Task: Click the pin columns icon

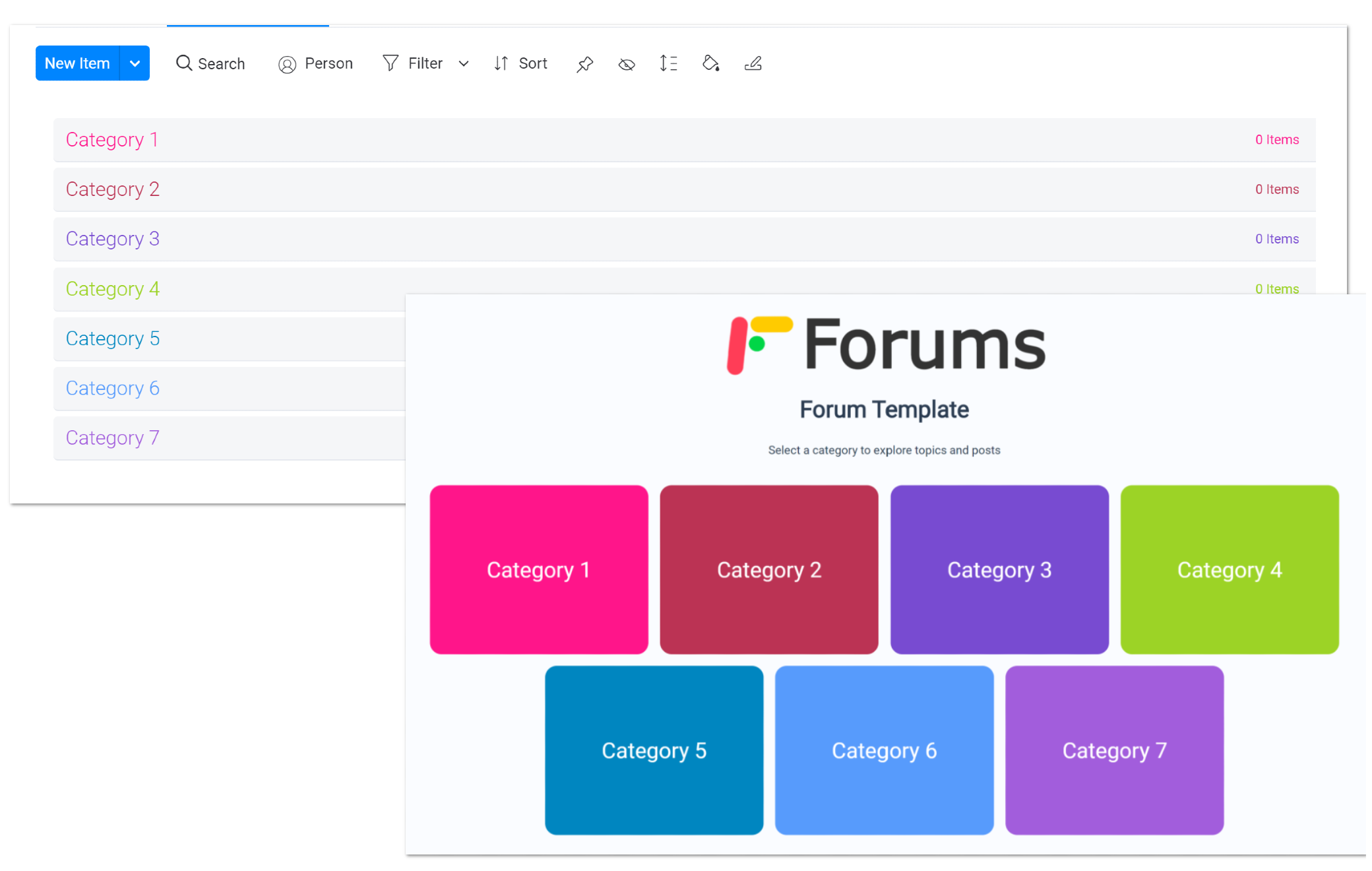Action: (584, 64)
